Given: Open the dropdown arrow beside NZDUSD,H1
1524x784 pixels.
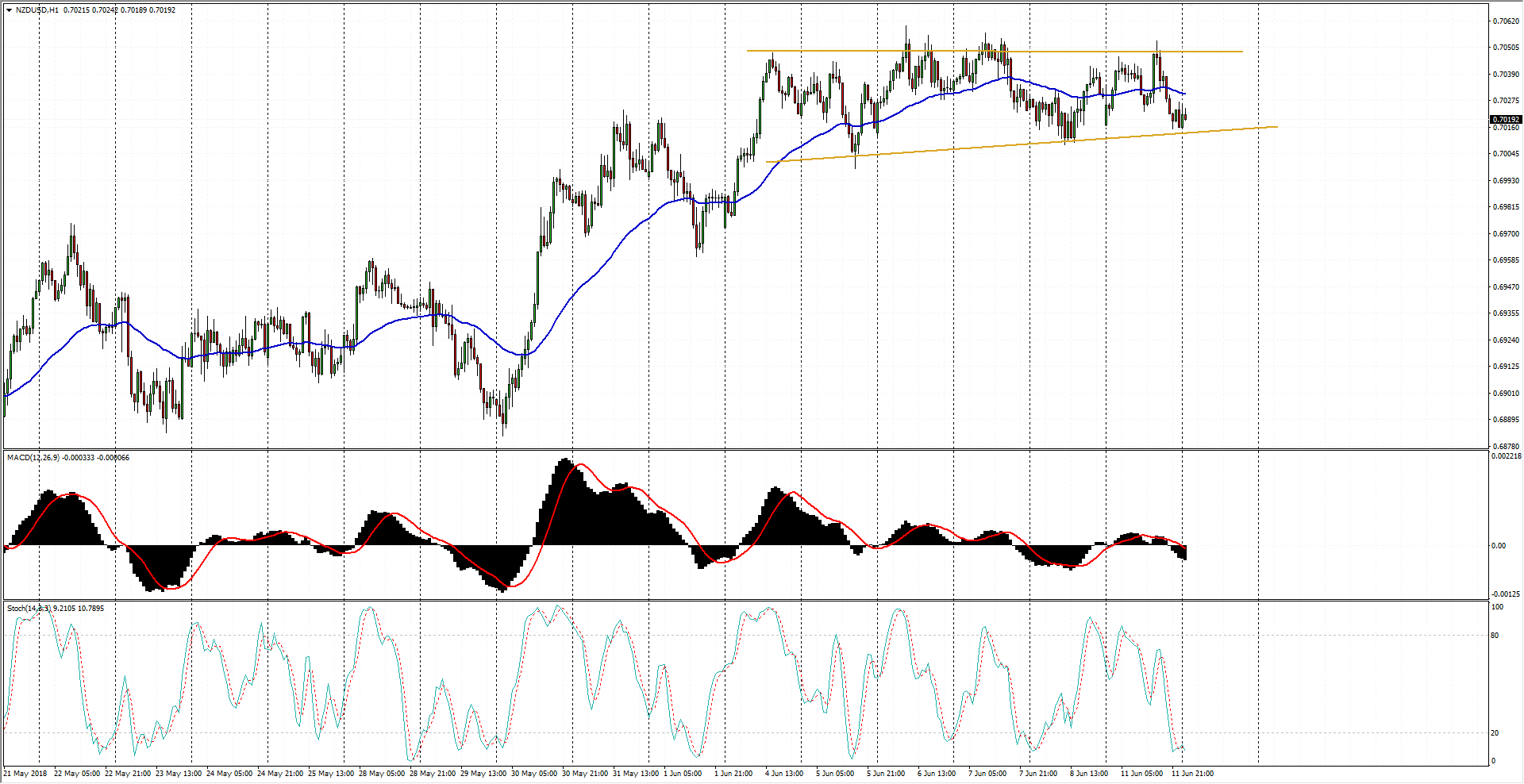Looking at the screenshot, I should pyautogui.click(x=9, y=10).
